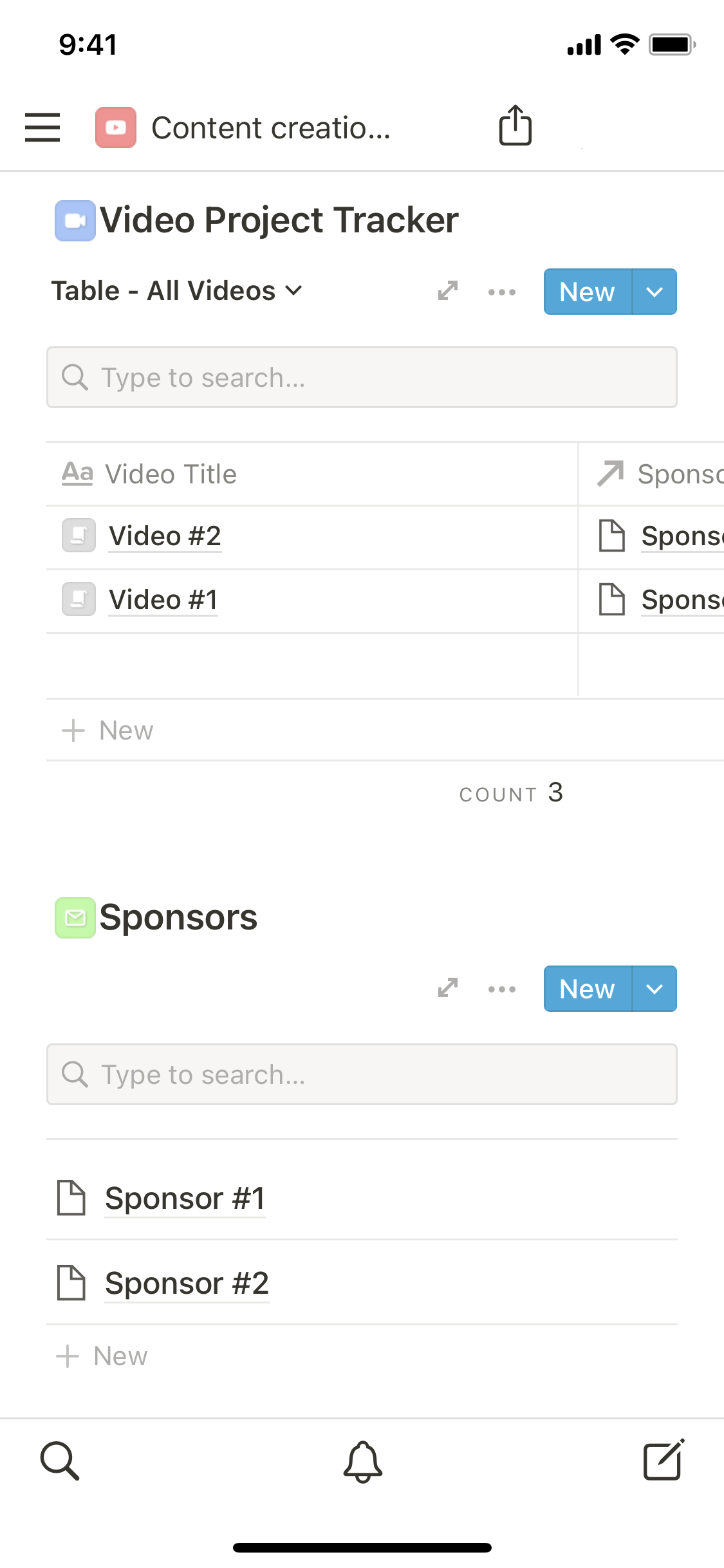Open Sponsors more options menu

click(x=502, y=989)
